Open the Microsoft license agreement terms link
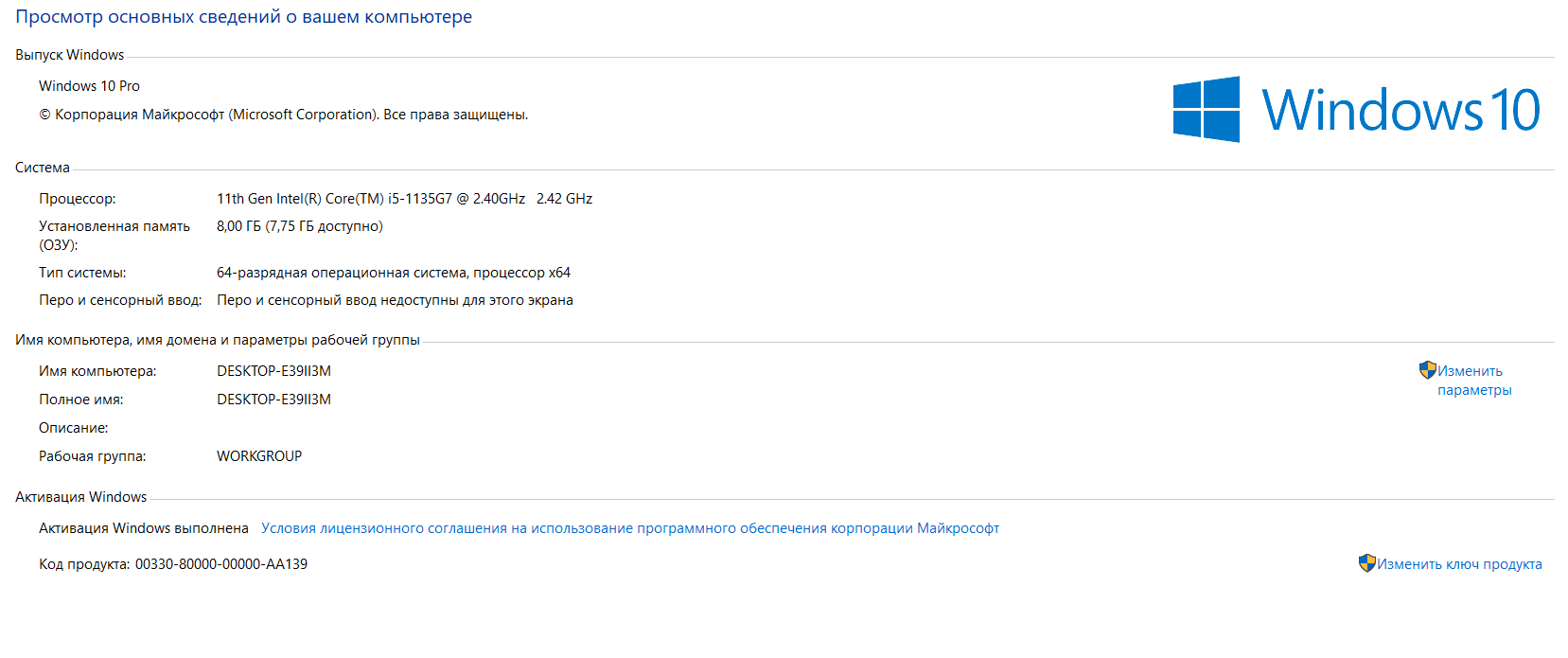The image size is (1568, 658). click(630, 528)
